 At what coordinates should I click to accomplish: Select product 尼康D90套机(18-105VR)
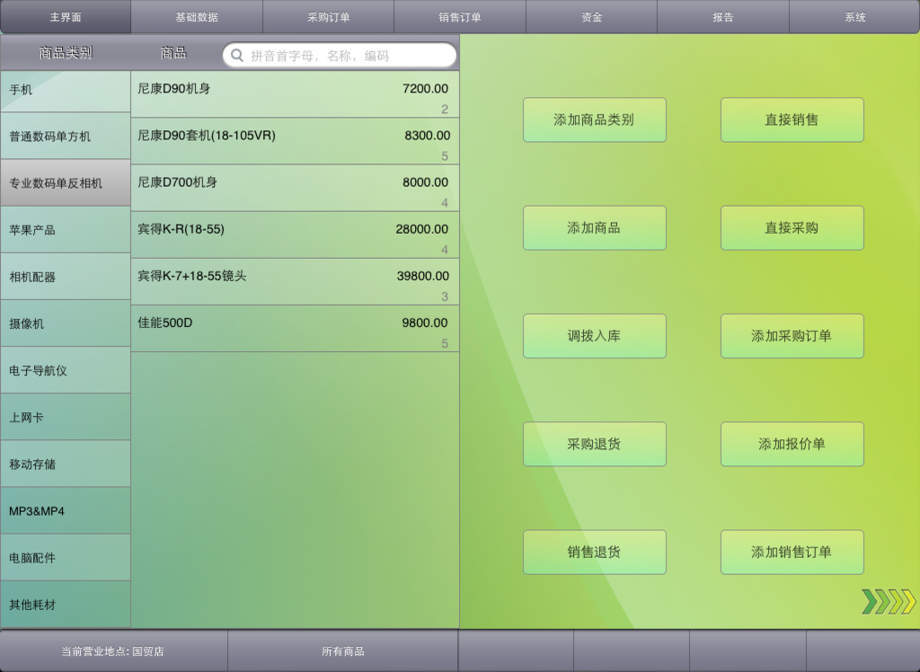pyautogui.click(x=295, y=141)
